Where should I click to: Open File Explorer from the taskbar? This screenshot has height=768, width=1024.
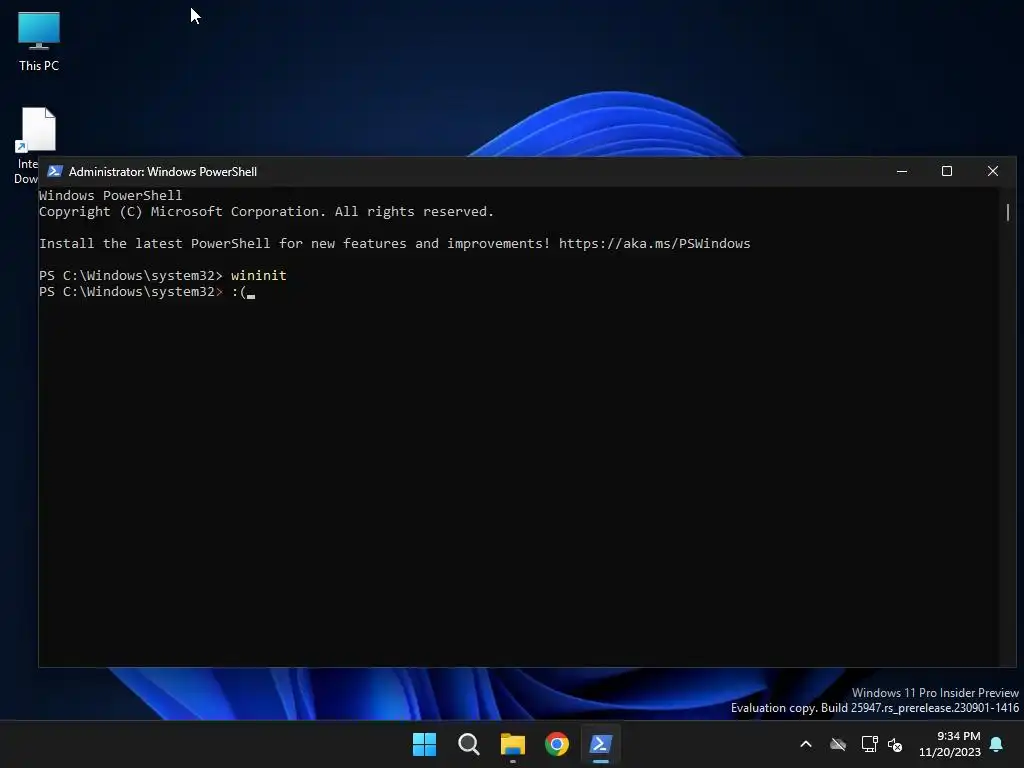point(513,744)
